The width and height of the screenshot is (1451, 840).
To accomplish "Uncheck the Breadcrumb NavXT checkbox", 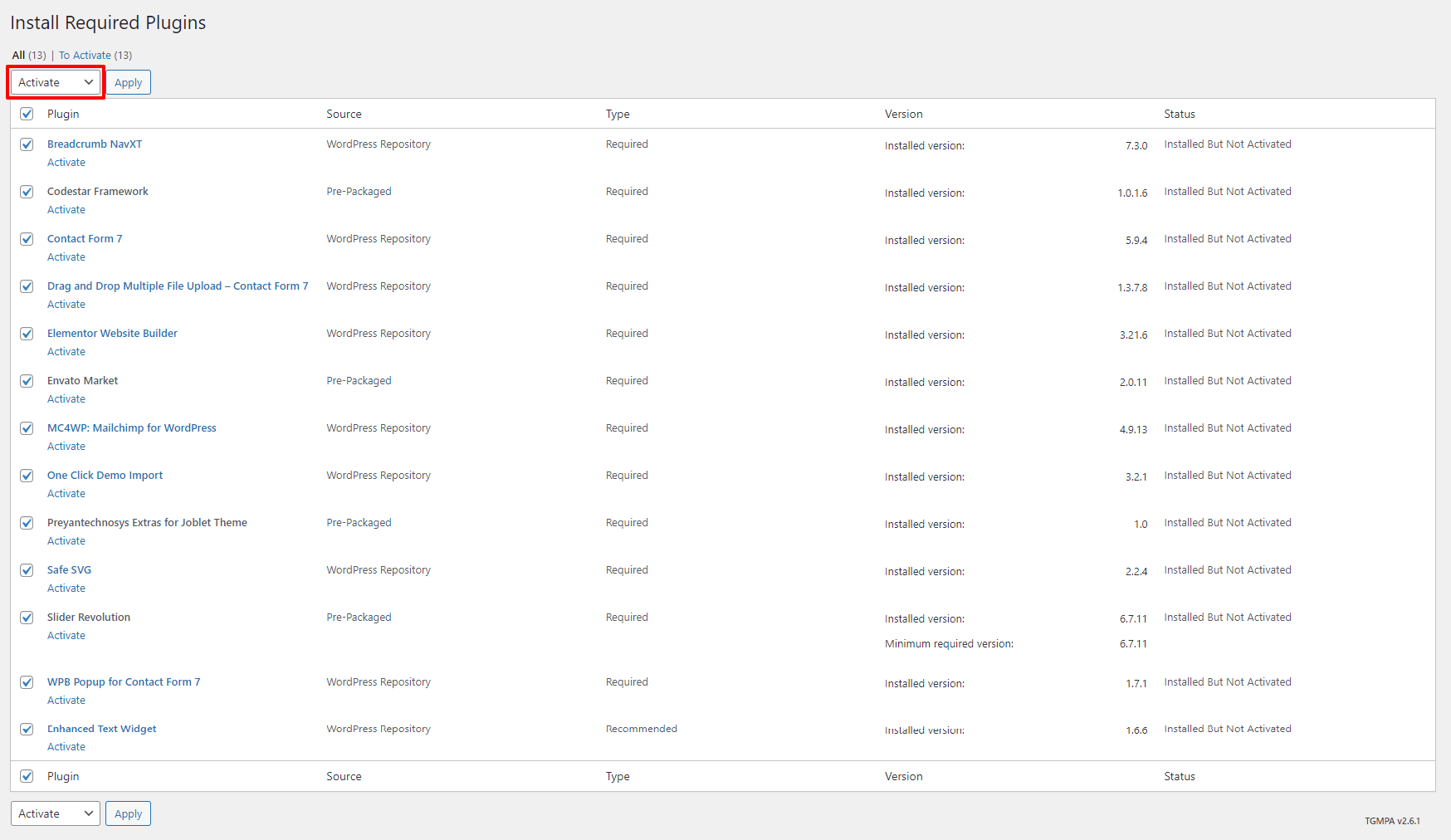I will click(27, 144).
